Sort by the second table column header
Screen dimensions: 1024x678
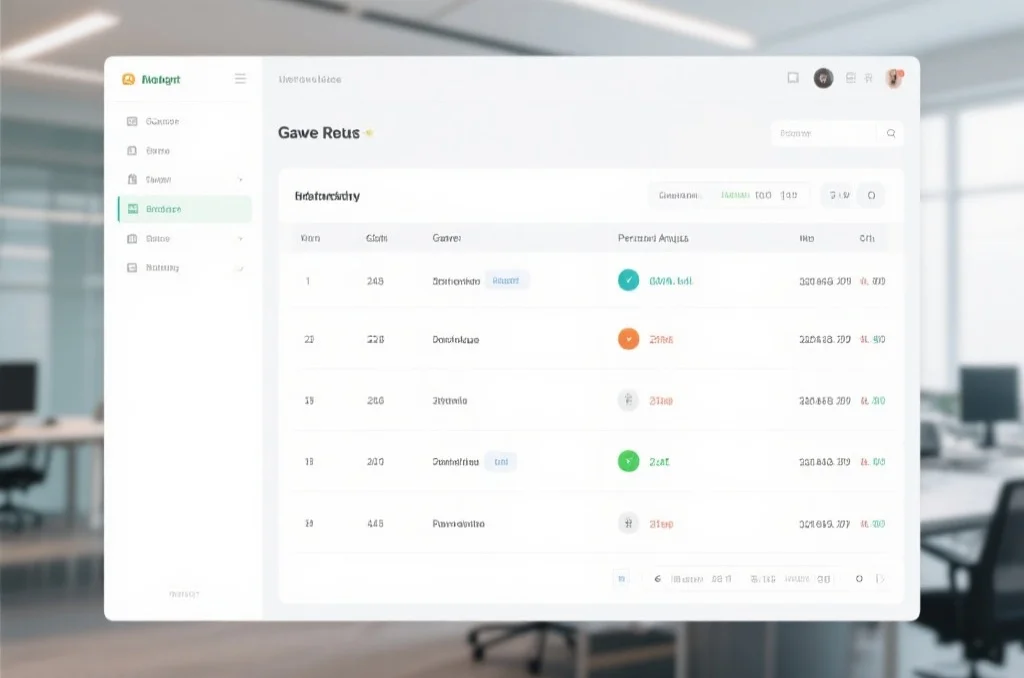click(377, 238)
